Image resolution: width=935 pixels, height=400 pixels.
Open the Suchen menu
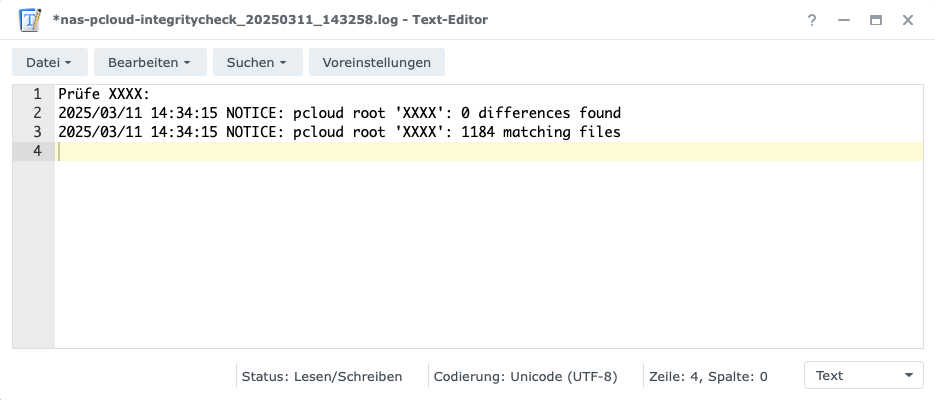pyautogui.click(x=258, y=62)
